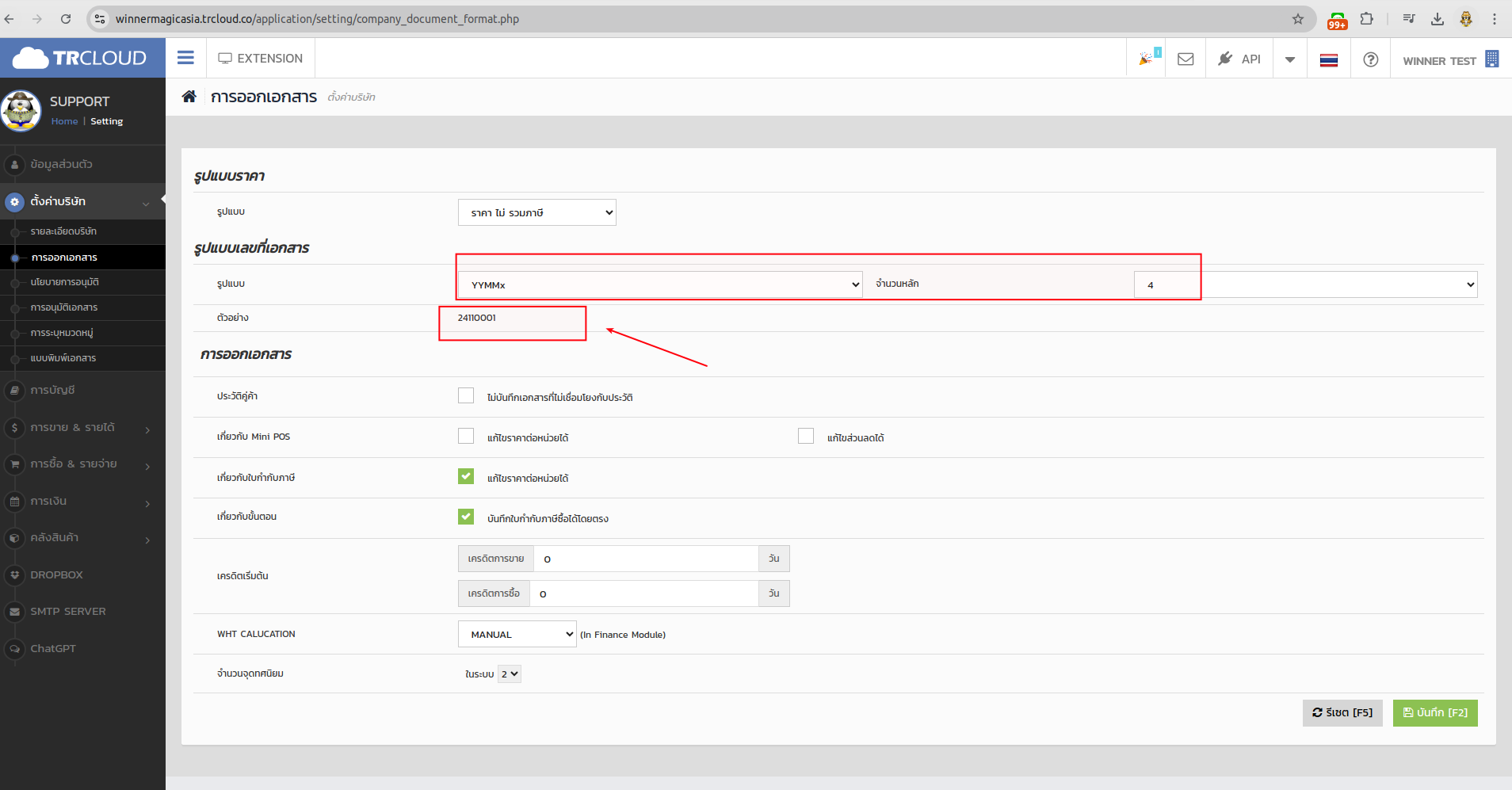Image resolution: width=1512 pixels, height=790 pixels.
Task: Click the รีเซต [F5] button
Action: pos(1342,712)
